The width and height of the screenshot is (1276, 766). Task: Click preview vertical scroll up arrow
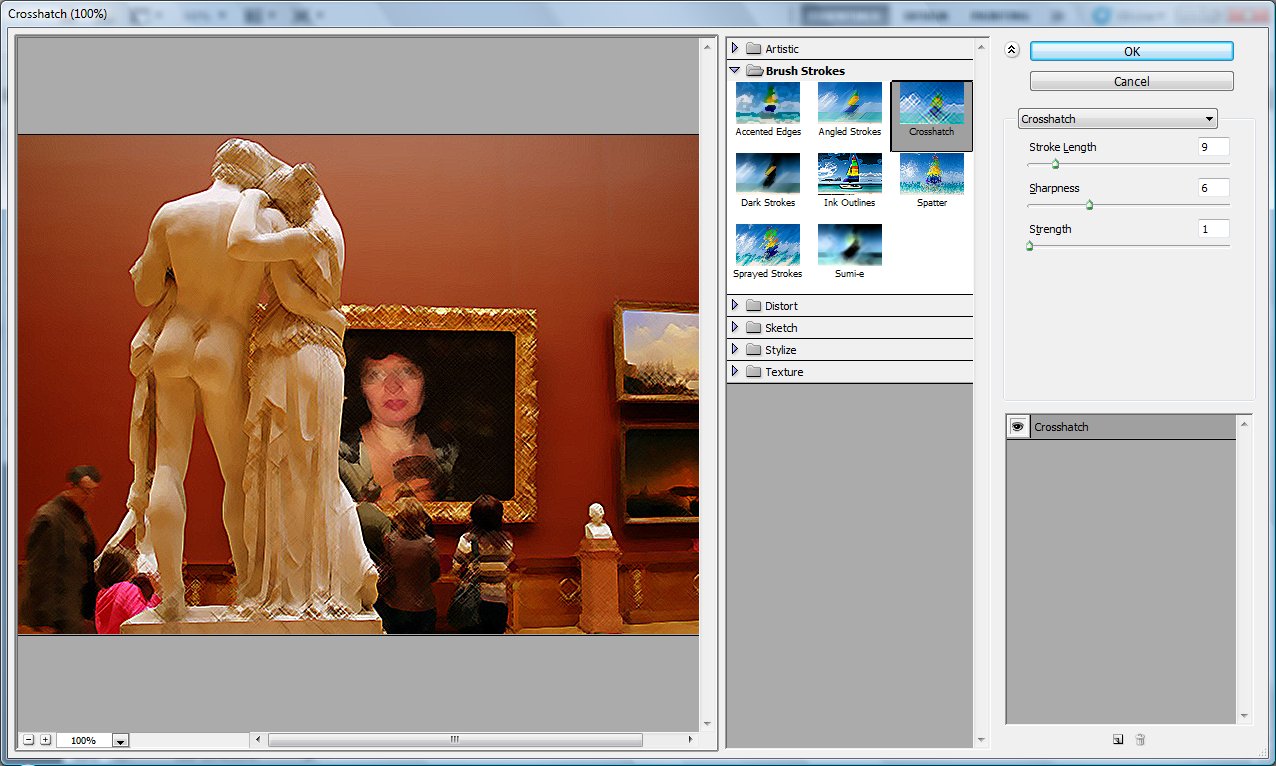click(x=707, y=46)
